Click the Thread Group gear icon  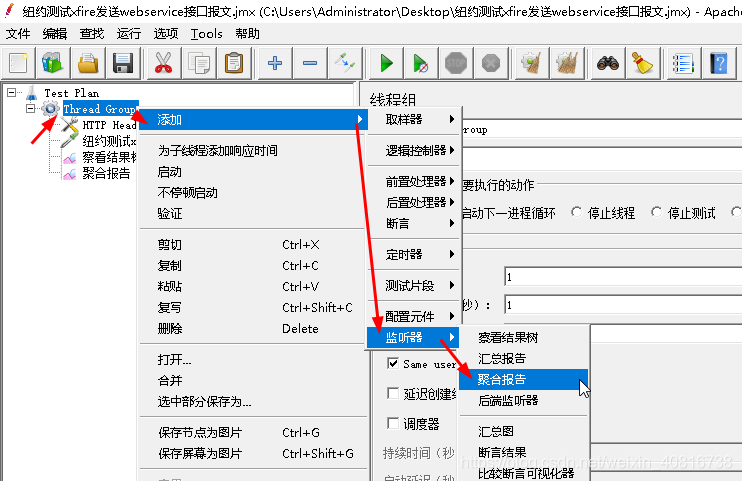(x=50, y=109)
